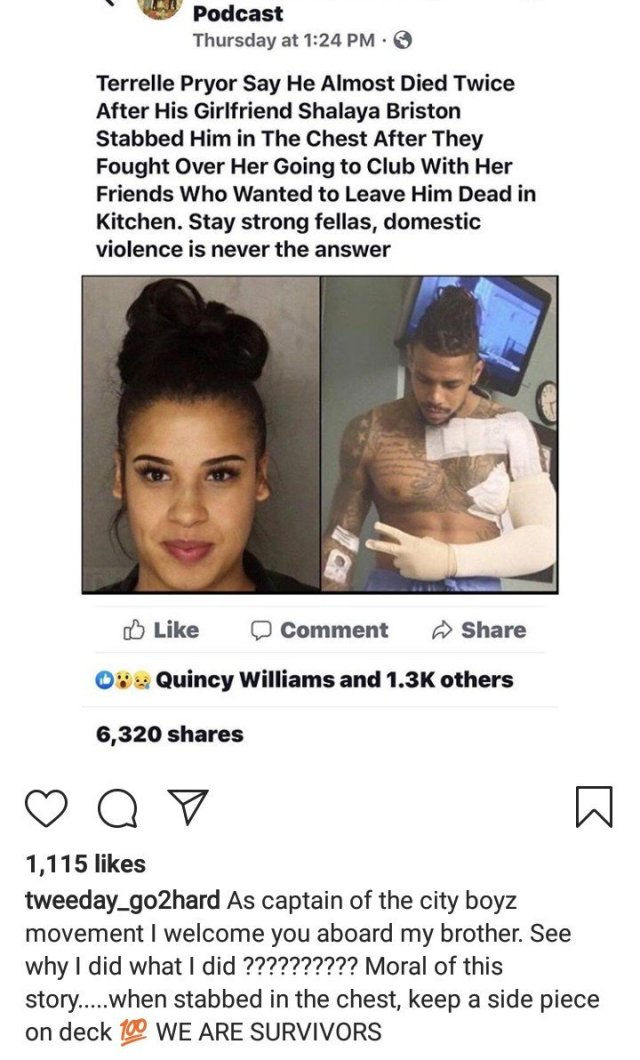View the 6,320 shares list
The height and width of the screenshot is (1060, 640).
169,734
